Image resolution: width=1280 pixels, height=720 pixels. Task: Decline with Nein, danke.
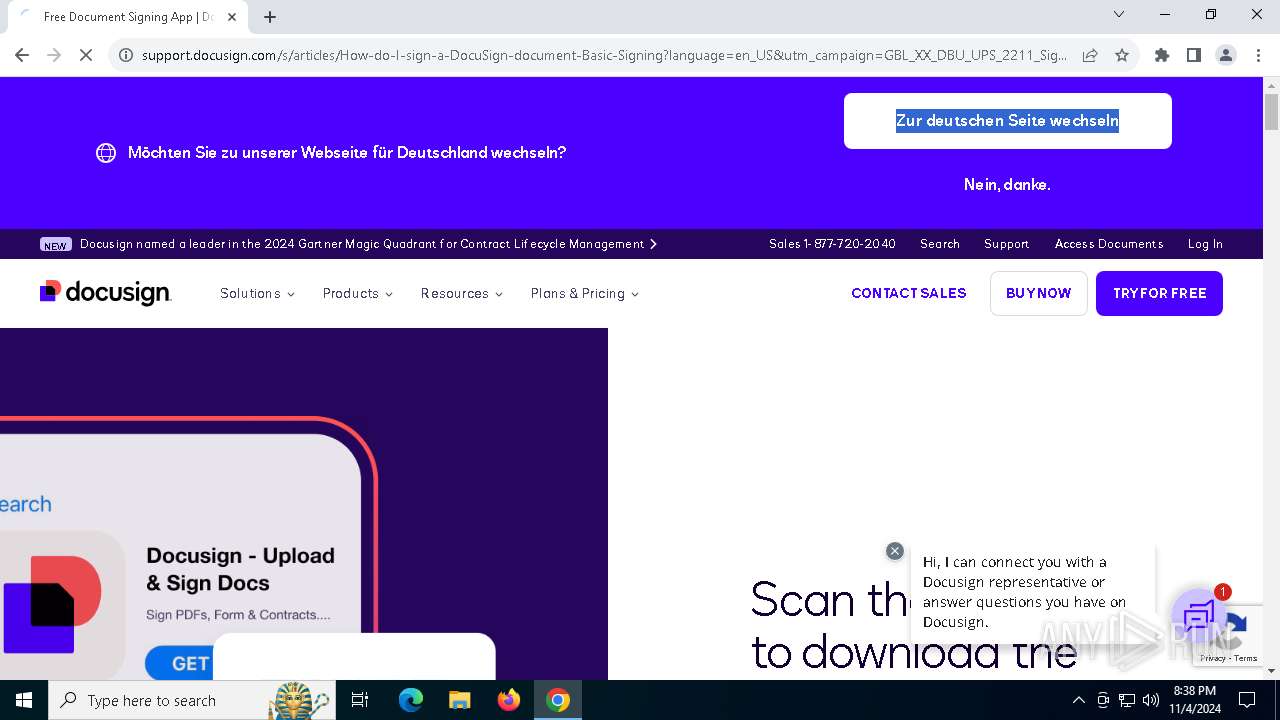pos(1007,184)
